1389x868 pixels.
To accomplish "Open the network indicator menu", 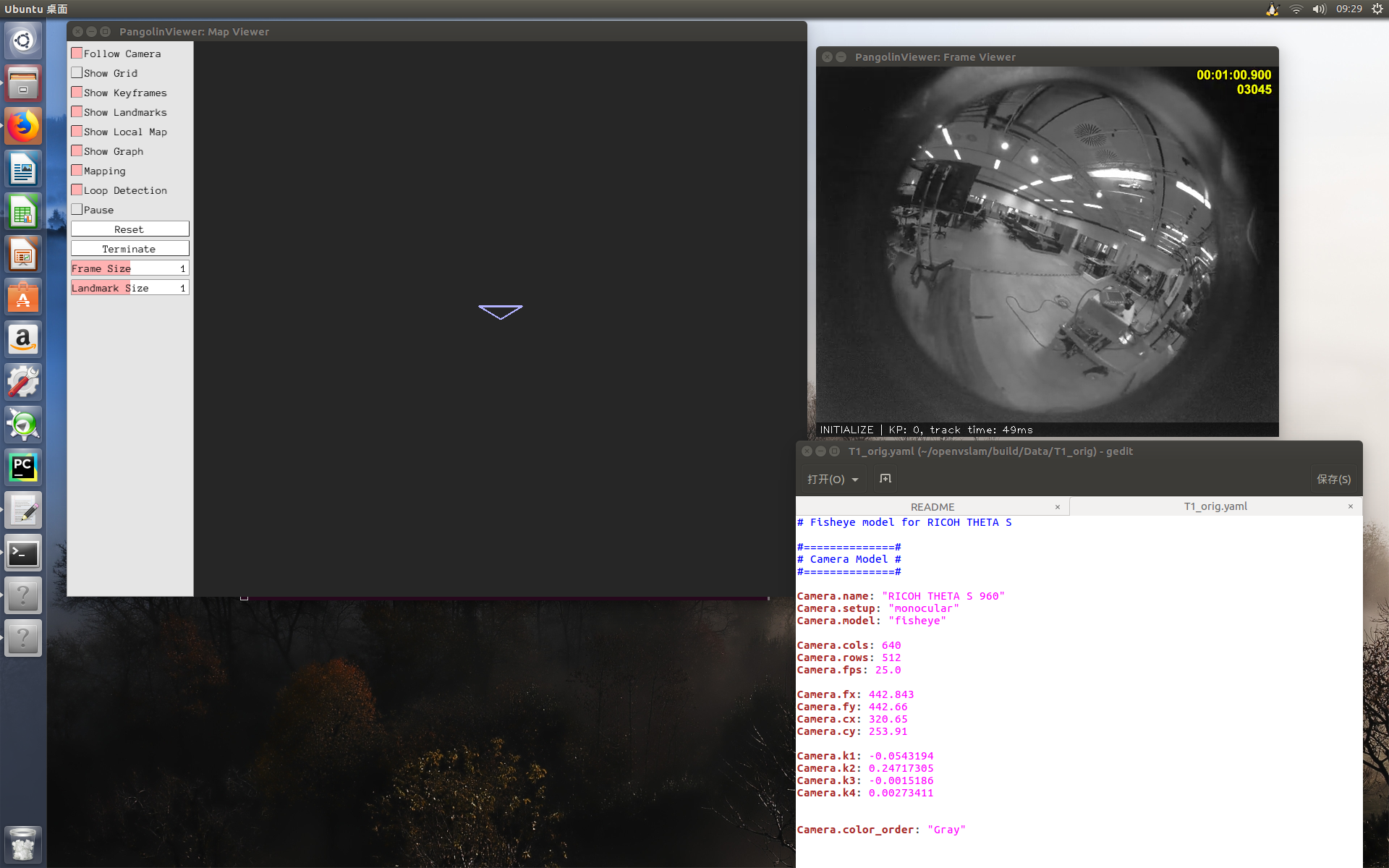I will pos(1295,9).
